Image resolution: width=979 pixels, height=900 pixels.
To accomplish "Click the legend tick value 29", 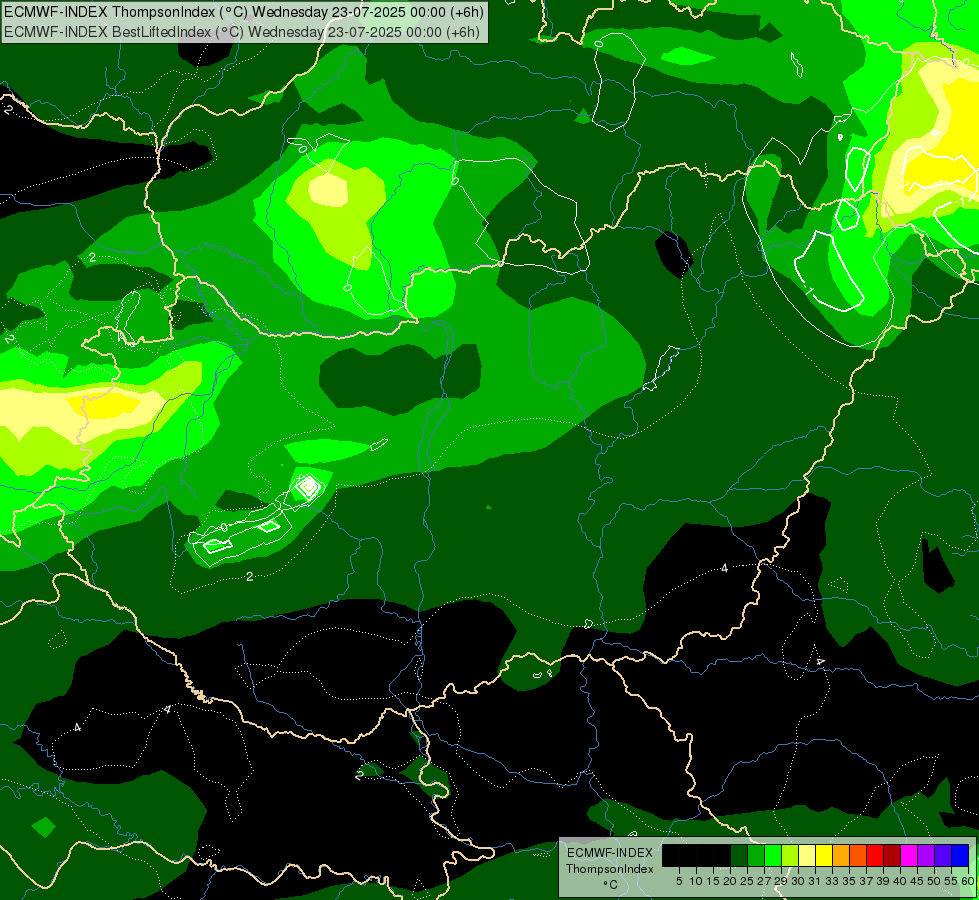I will pyautogui.click(x=781, y=881).
